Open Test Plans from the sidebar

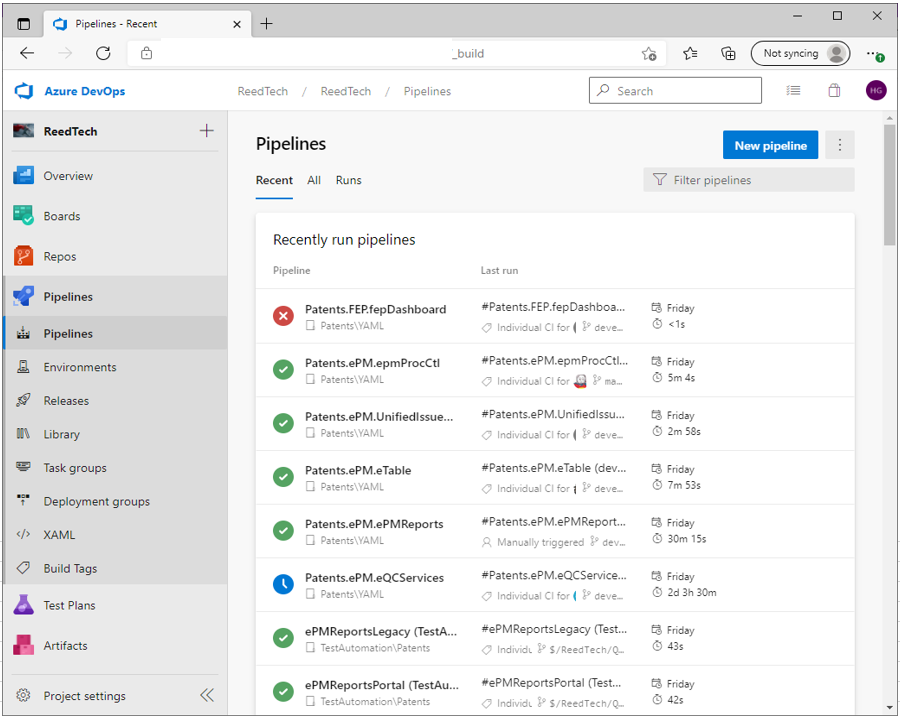point(69,605)
